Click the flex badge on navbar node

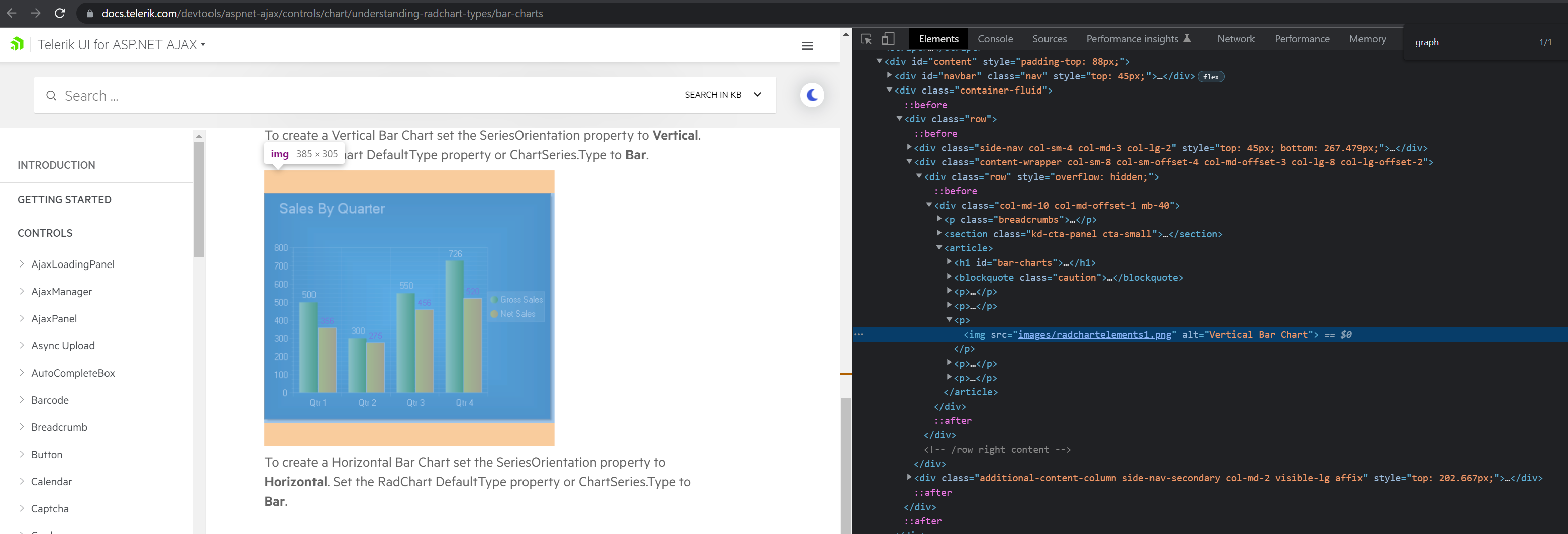(x=1211, y=77)
